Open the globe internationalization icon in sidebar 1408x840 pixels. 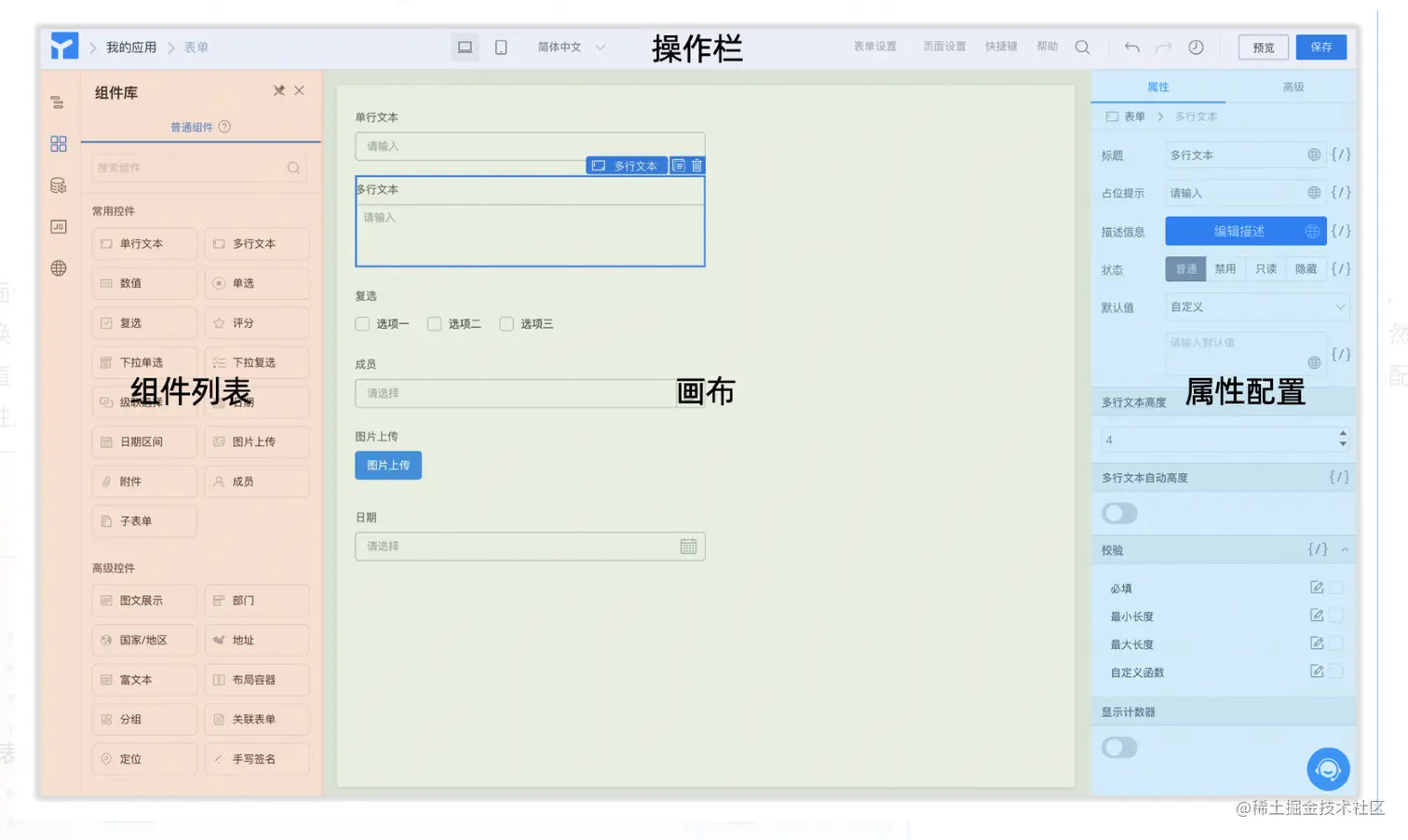click(58, 268)
